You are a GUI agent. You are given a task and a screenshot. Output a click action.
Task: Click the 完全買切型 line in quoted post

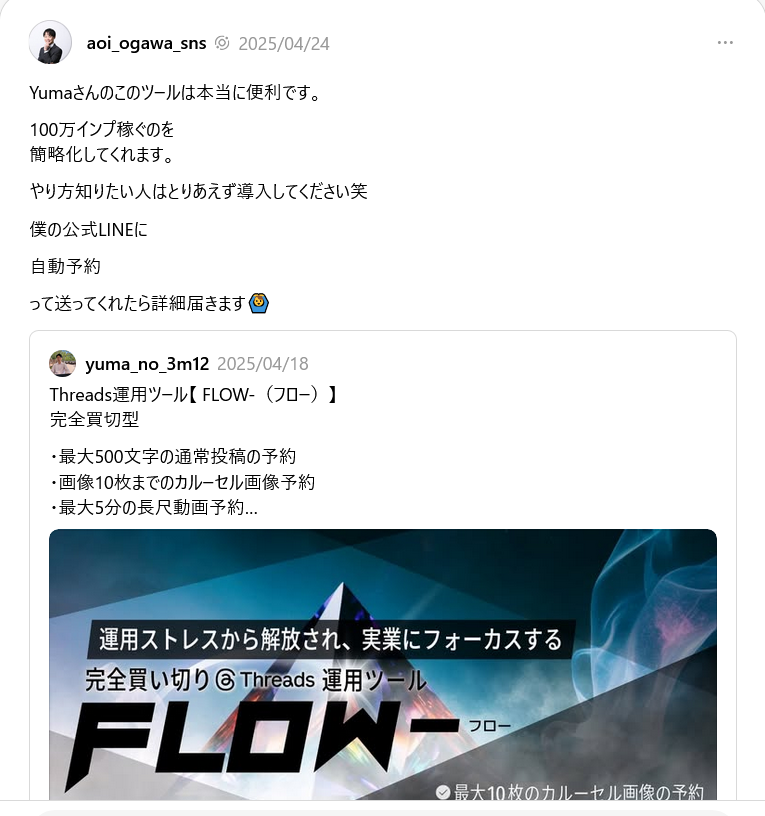[x=94, y=419]
